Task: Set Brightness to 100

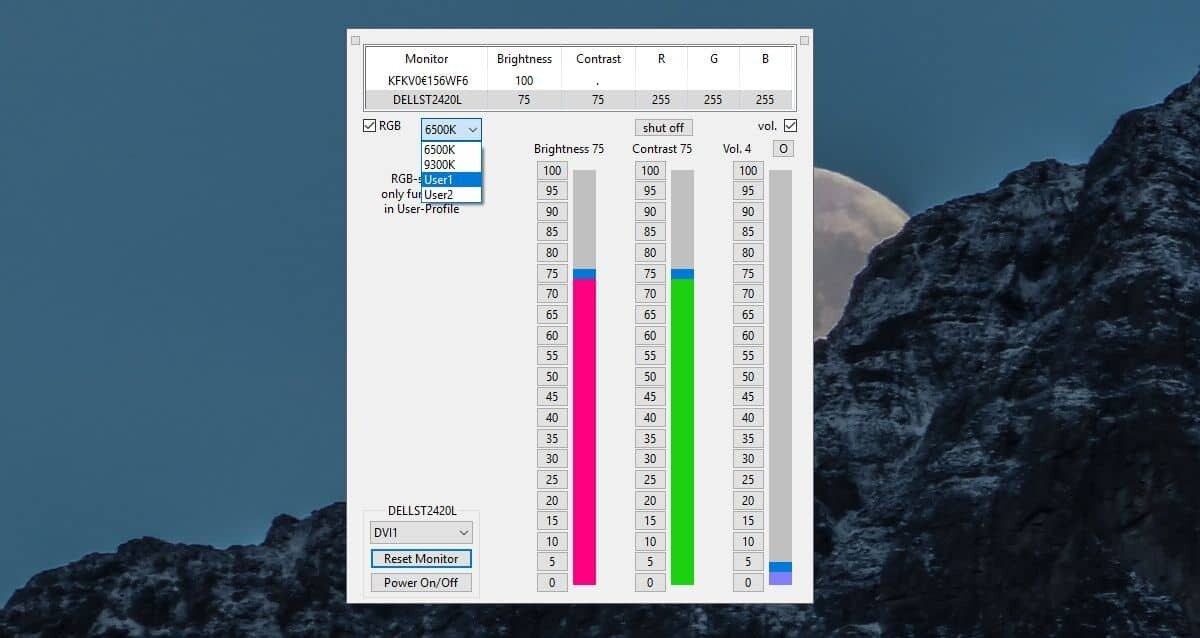Action: pos(552,170)
